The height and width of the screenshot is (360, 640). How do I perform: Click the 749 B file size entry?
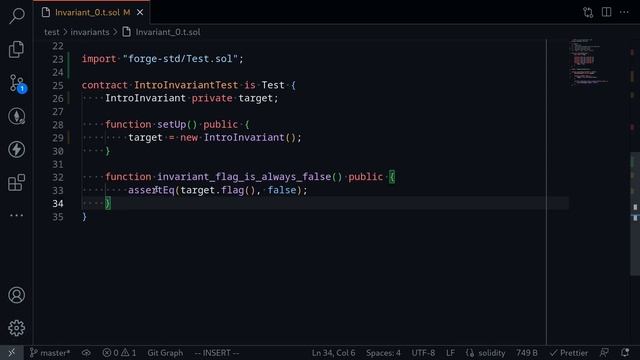(x=527, y=353)
